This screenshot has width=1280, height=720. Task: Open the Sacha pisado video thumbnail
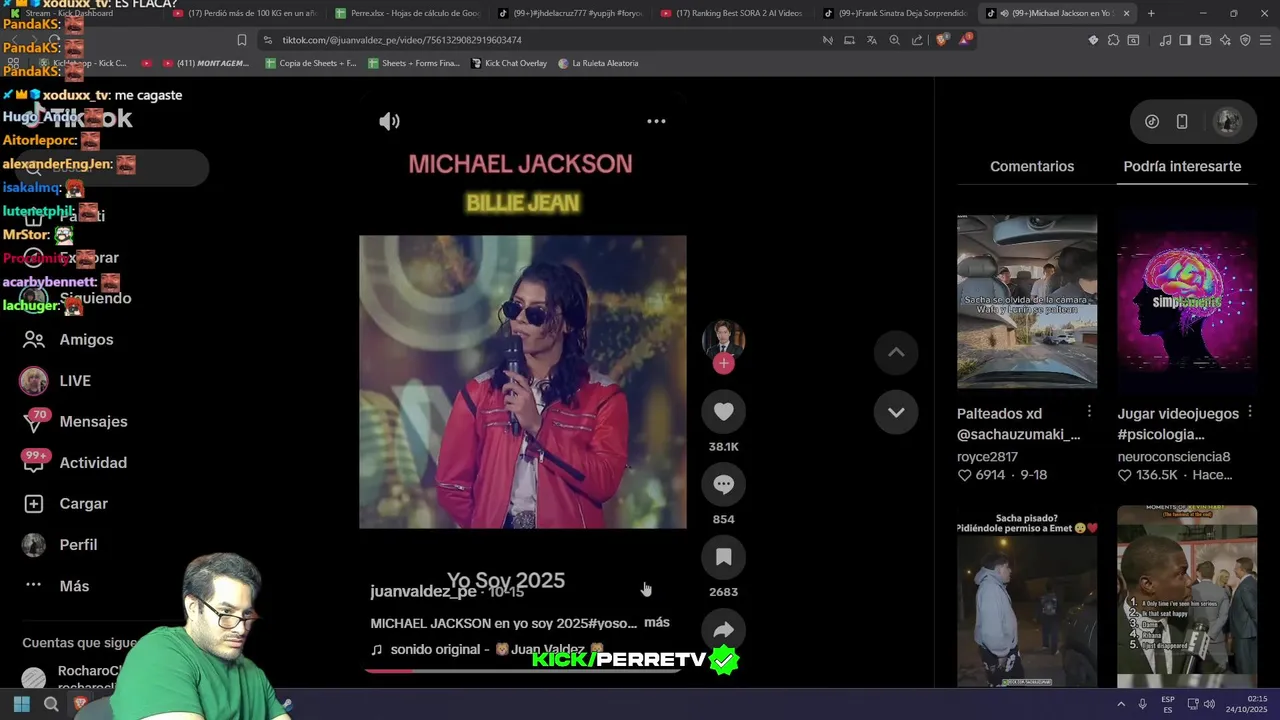point(1027,596)
